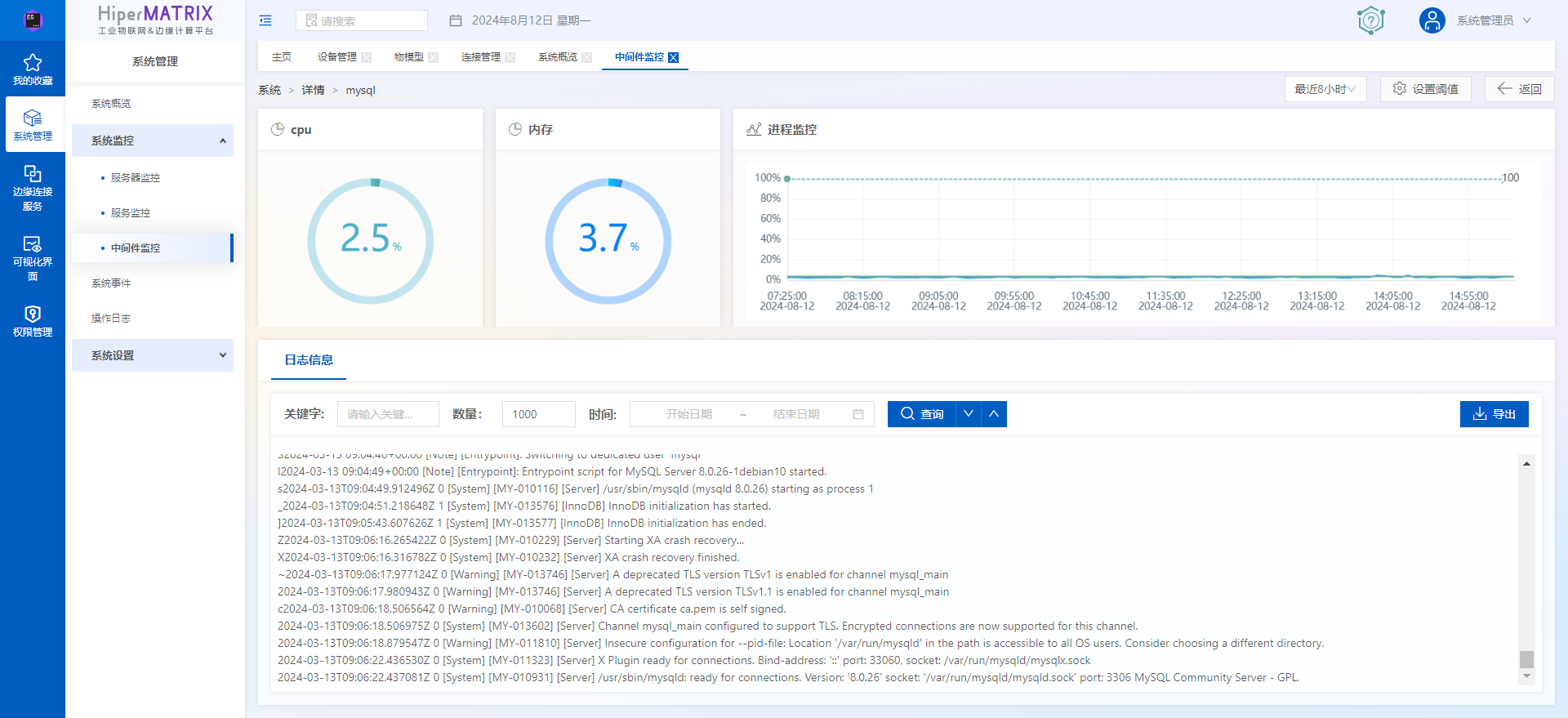Switch to the 连接管理 tab
1568x718 pixels.
pos(481,57)
